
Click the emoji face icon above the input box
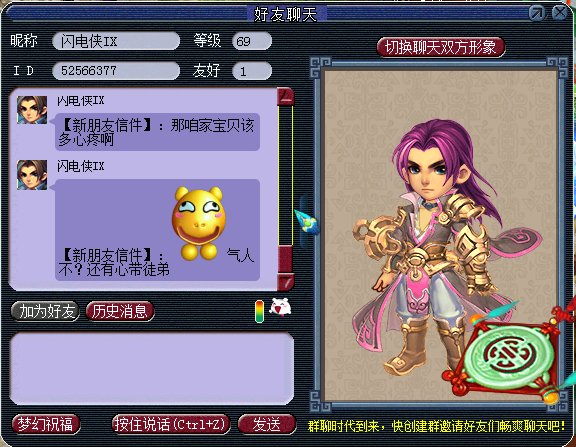pos(280,307)
